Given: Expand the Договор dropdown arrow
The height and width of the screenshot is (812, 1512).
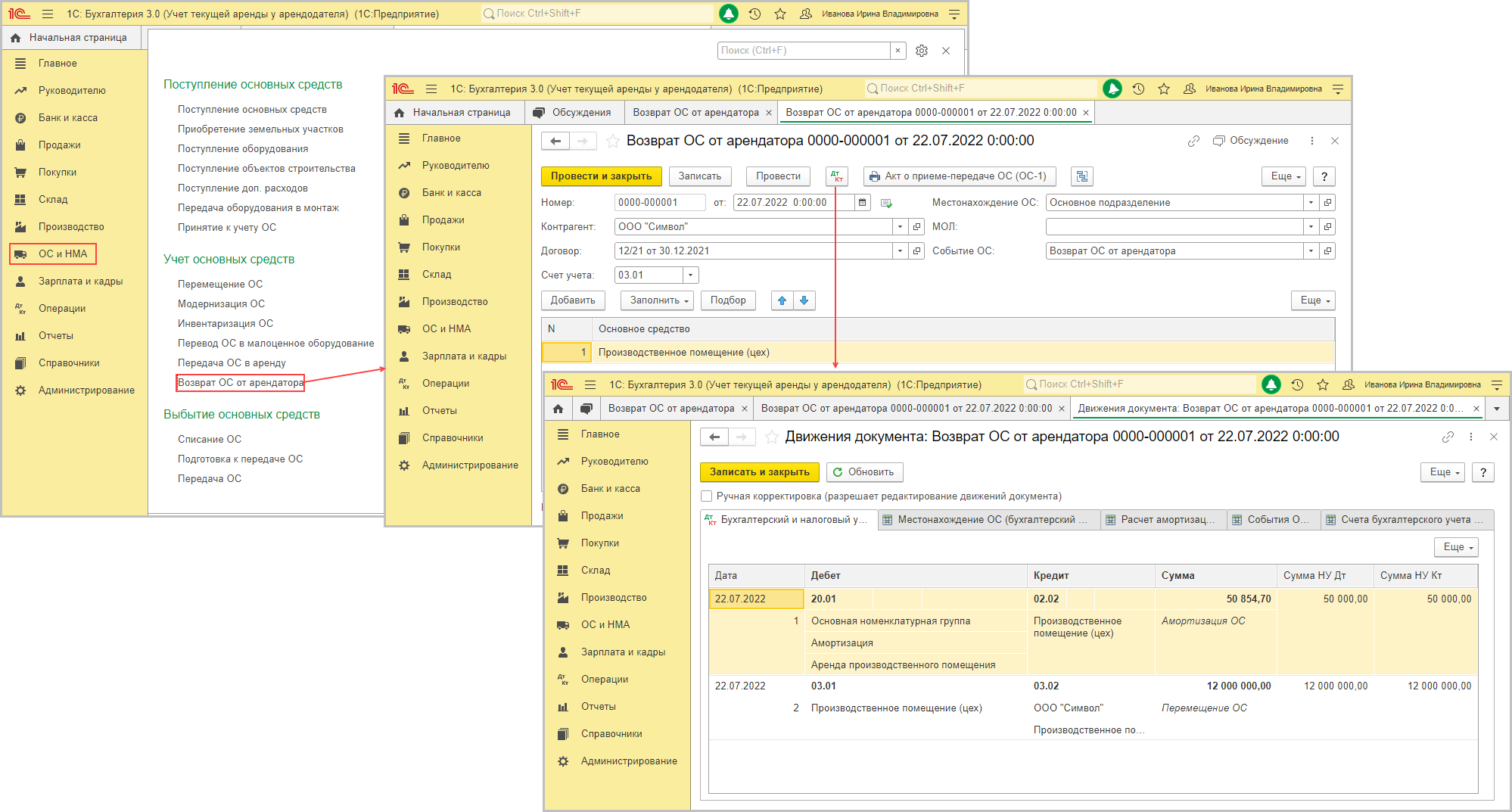Looking at the screenshot, I should point(900,251).
